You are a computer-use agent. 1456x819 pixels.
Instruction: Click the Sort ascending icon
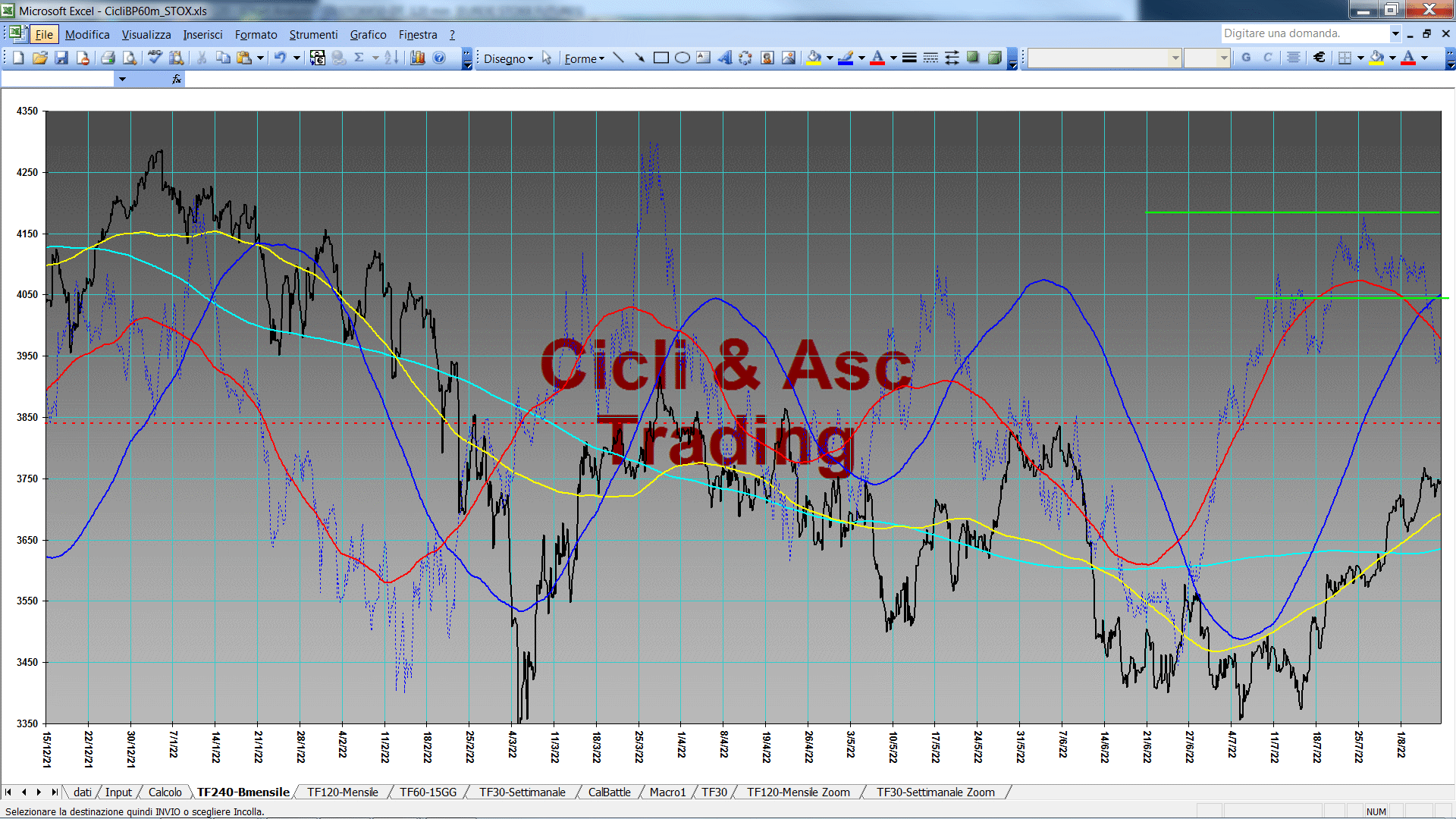391,58
